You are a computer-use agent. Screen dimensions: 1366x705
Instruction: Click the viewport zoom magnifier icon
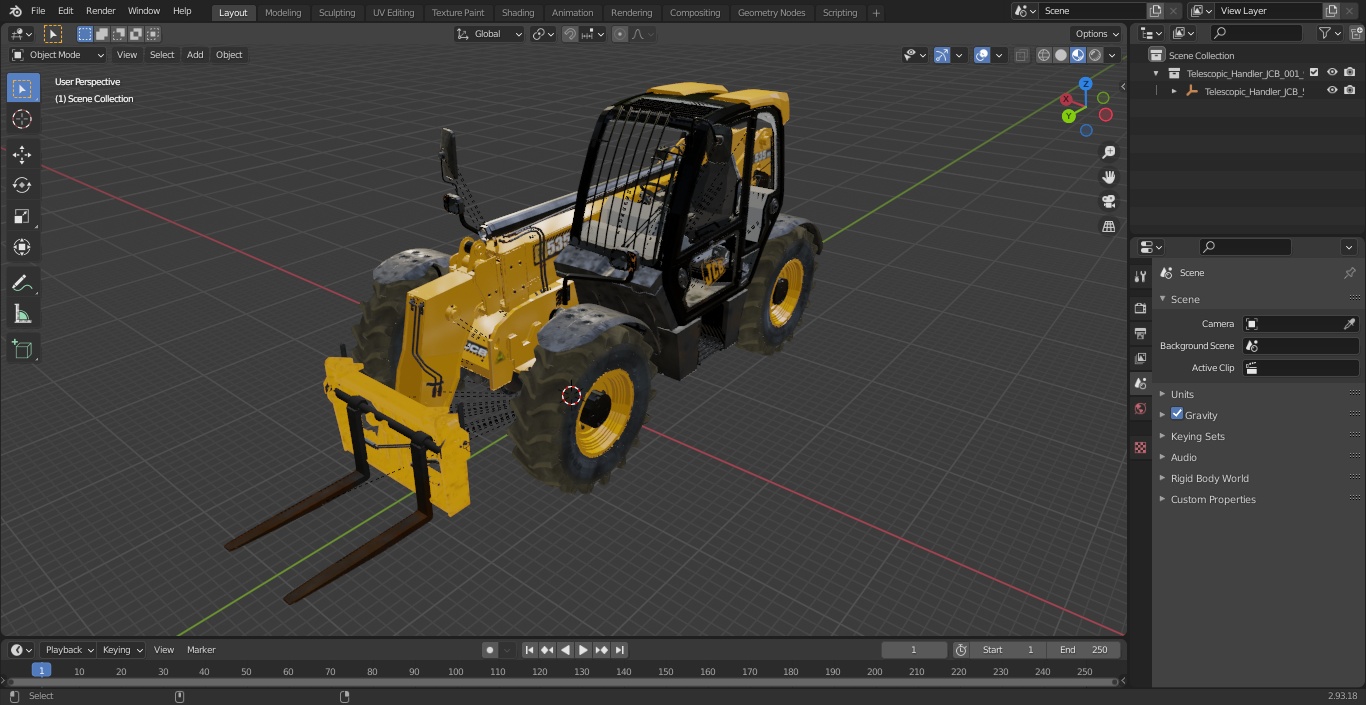(1108, 152)
